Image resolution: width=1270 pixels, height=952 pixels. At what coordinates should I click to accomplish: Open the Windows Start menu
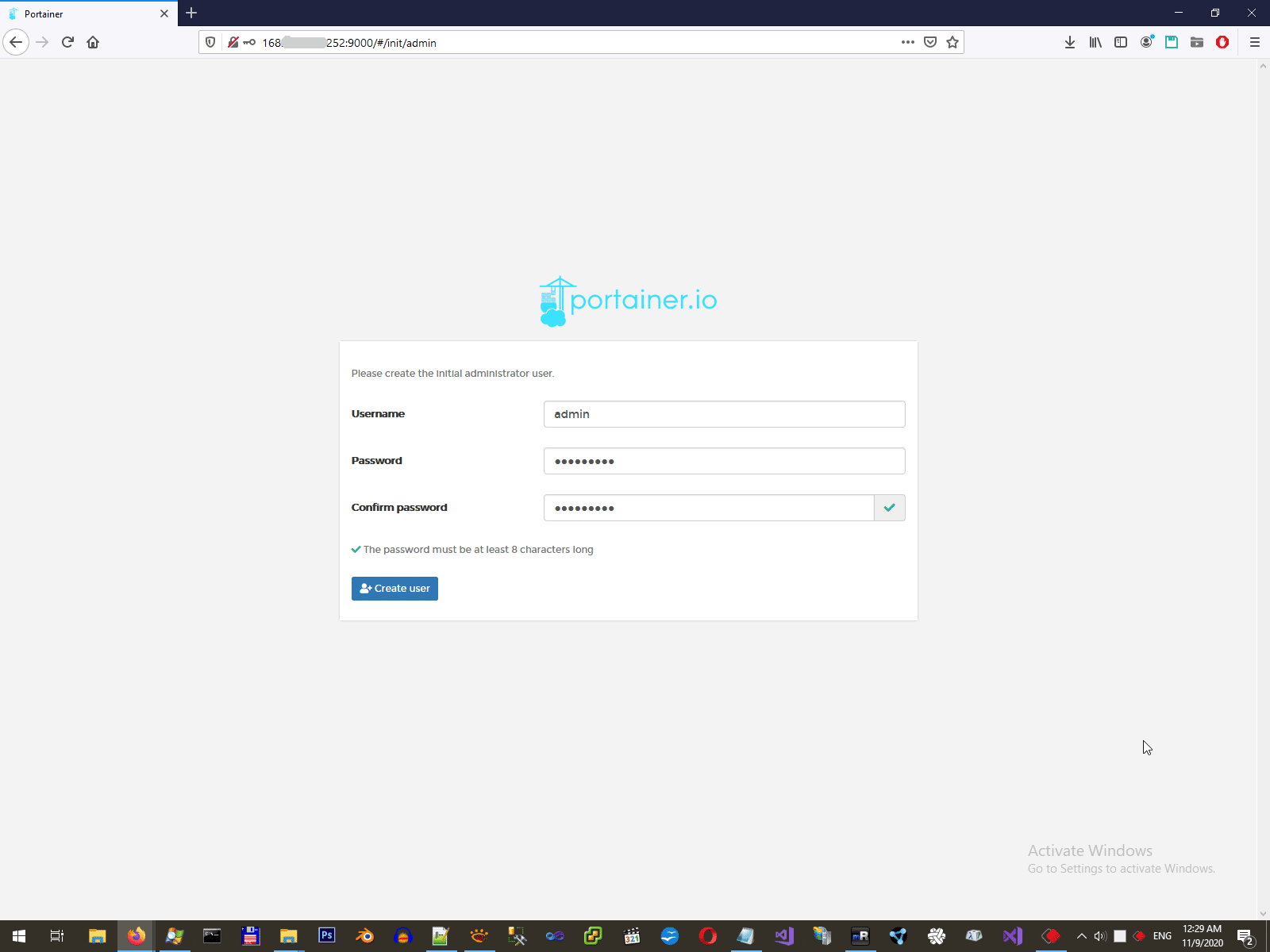[19, 936]
